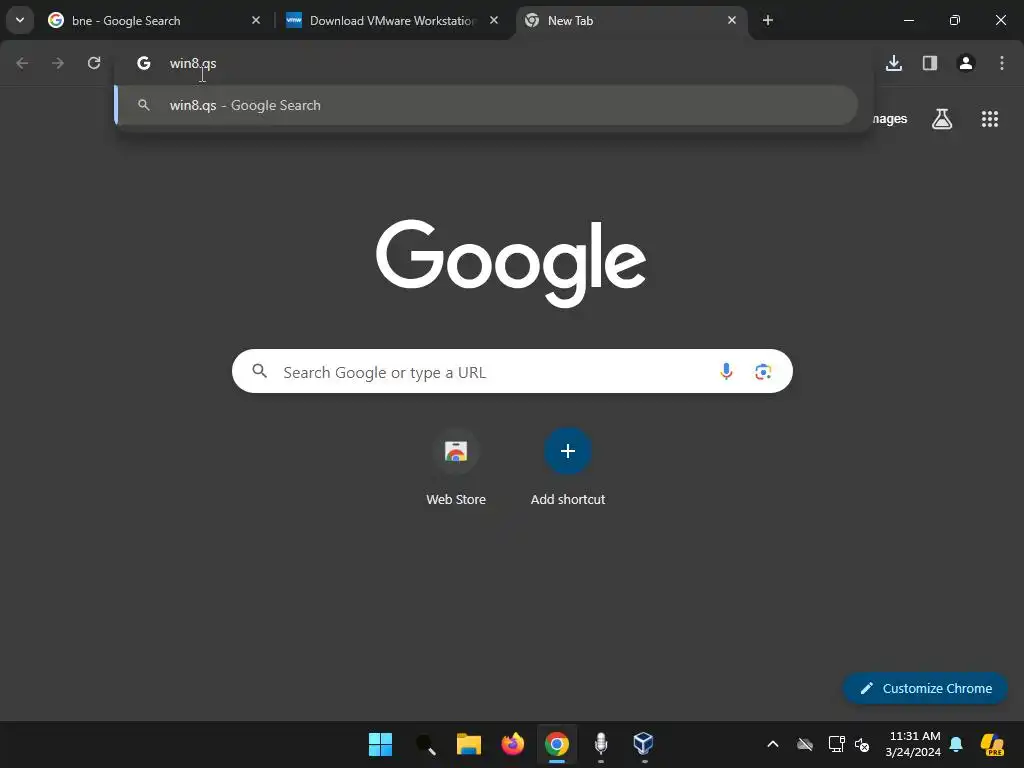Focus the 'Search Google or type a URL' box
The height and width of the screenshot is (768, 1024).
click(x=512, y=372)
